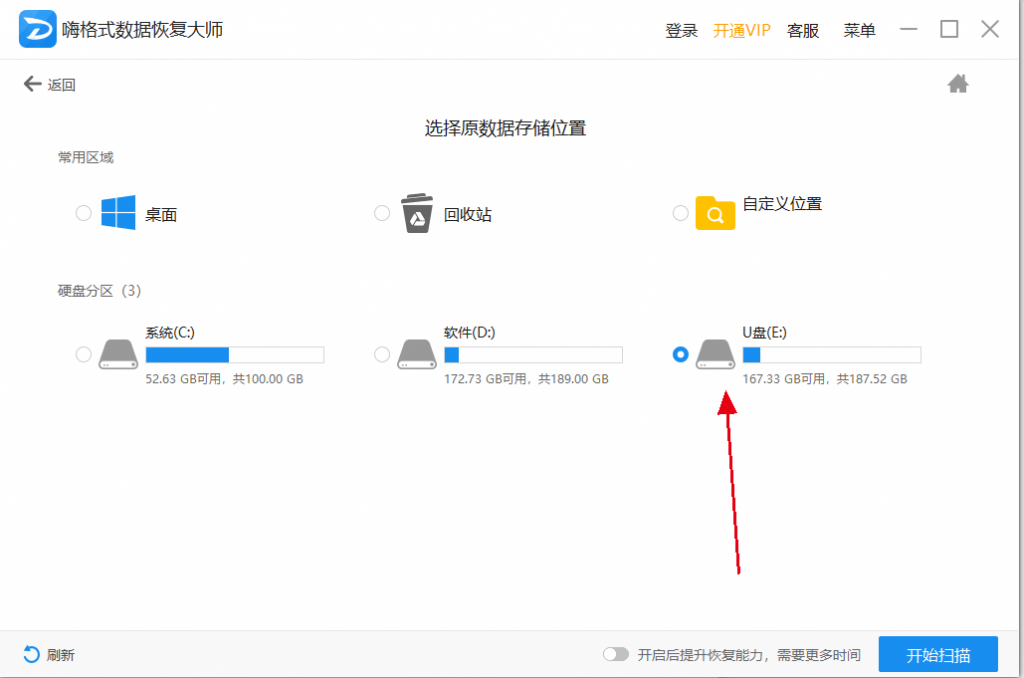Open 开通VIP in the title bar

coord(742,31)
